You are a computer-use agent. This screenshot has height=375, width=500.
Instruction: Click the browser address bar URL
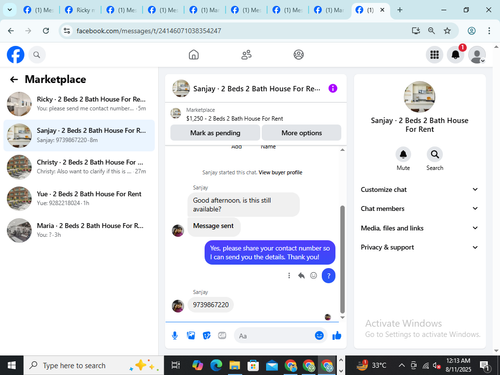click(x=149, y=31)
